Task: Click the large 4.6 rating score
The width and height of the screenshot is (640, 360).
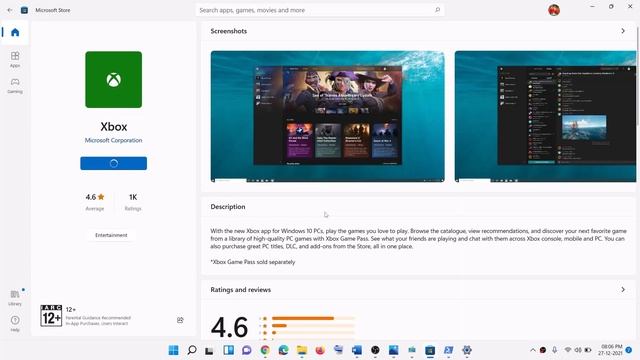Action: point(229,327)
